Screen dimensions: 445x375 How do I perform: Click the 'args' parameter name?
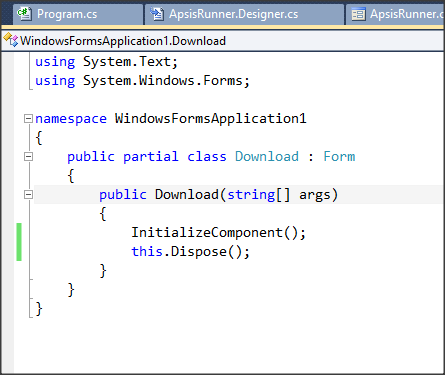[315, 195]
